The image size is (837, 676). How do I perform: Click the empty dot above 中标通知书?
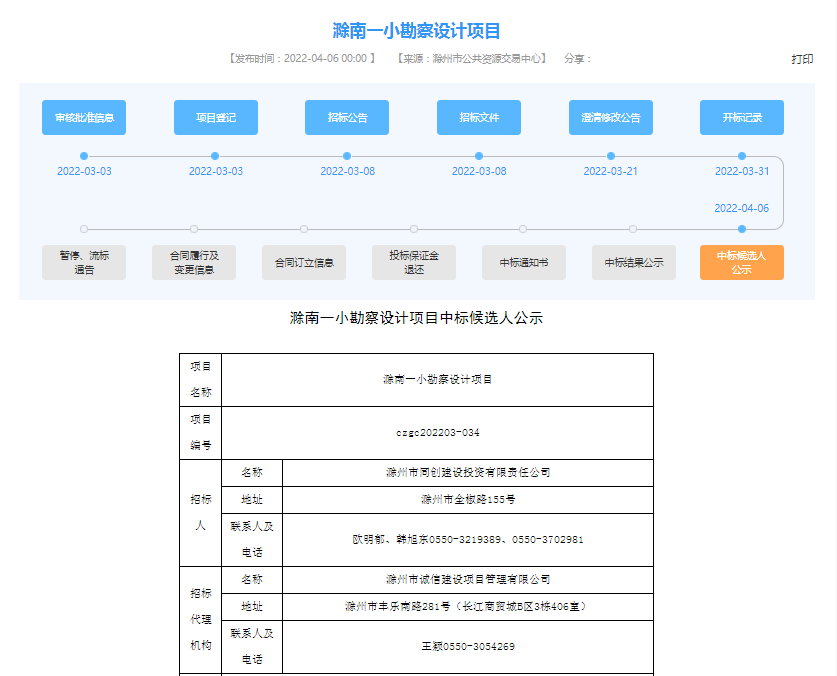[523, 229]
